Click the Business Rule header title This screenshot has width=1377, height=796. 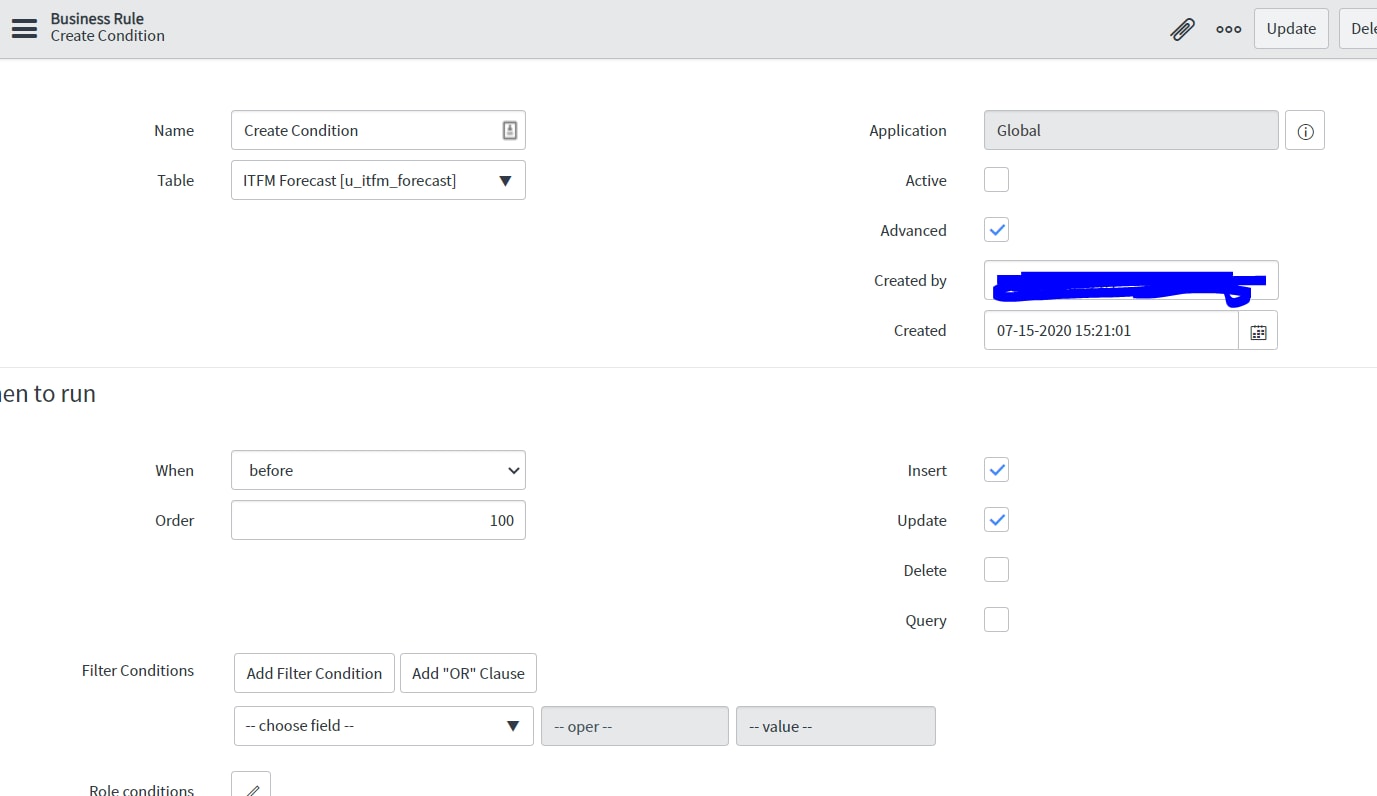[97, 19]
